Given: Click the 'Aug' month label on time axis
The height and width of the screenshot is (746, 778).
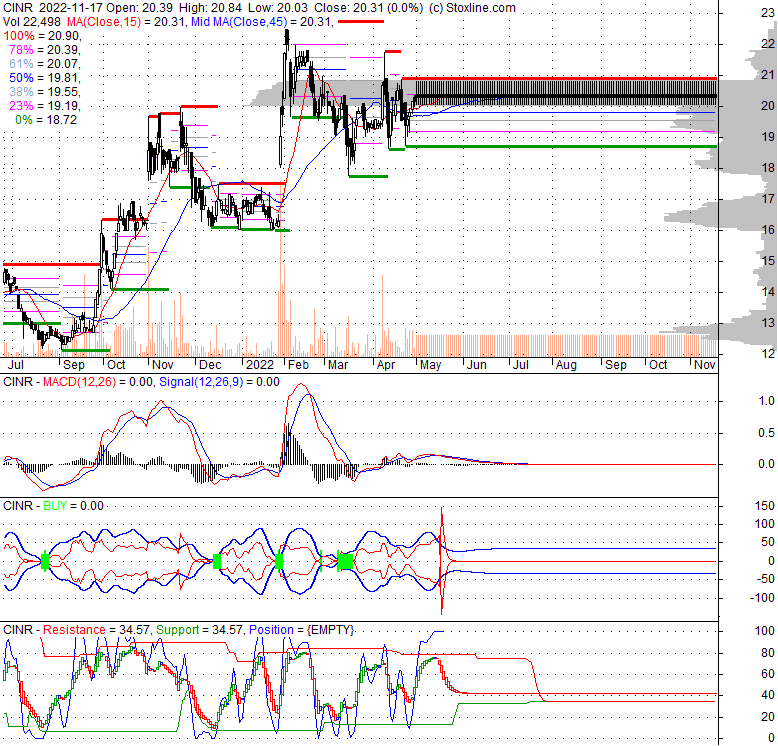Looking at the screenshot, I should click(x=566, y=365).
